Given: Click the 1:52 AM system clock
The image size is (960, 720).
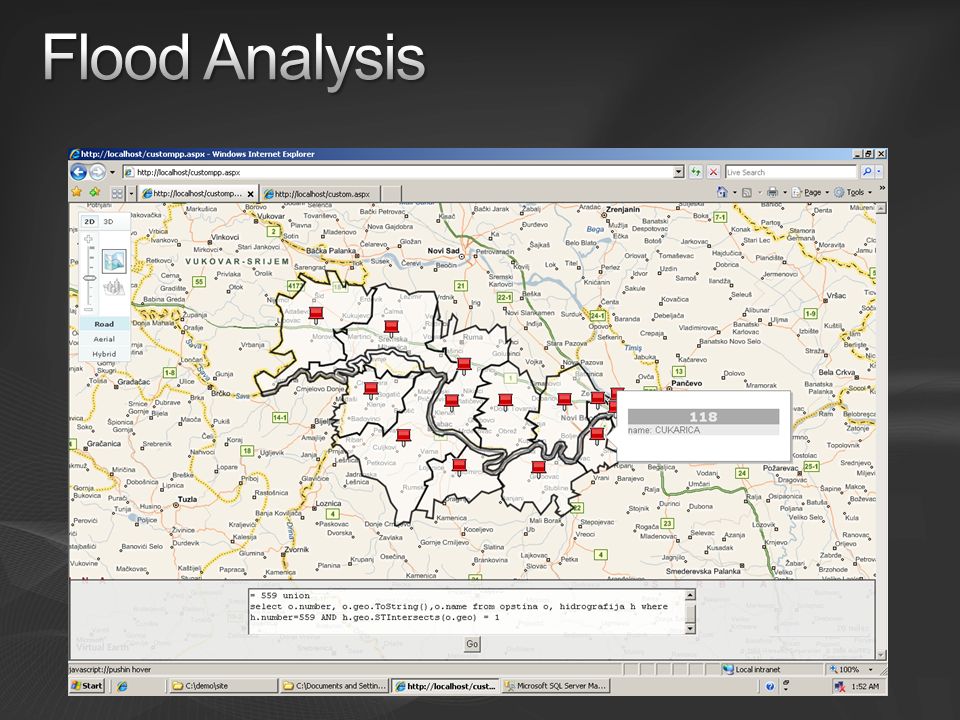Looking at the screenshot, I should (x=865, y=686).
